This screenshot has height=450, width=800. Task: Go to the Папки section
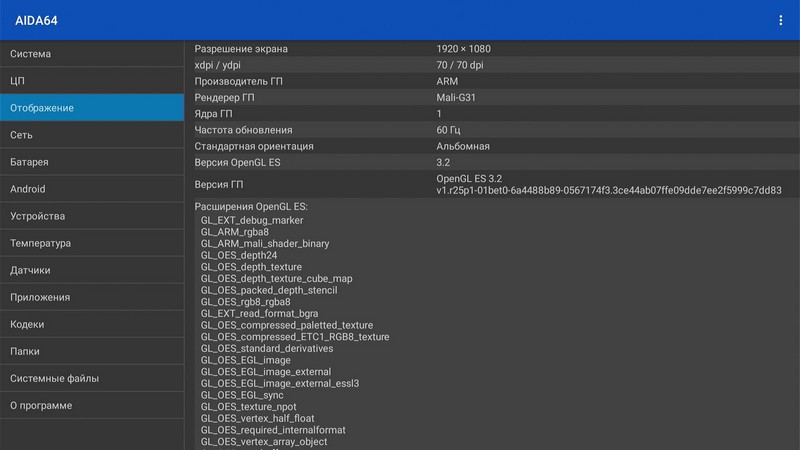[92, 351]
